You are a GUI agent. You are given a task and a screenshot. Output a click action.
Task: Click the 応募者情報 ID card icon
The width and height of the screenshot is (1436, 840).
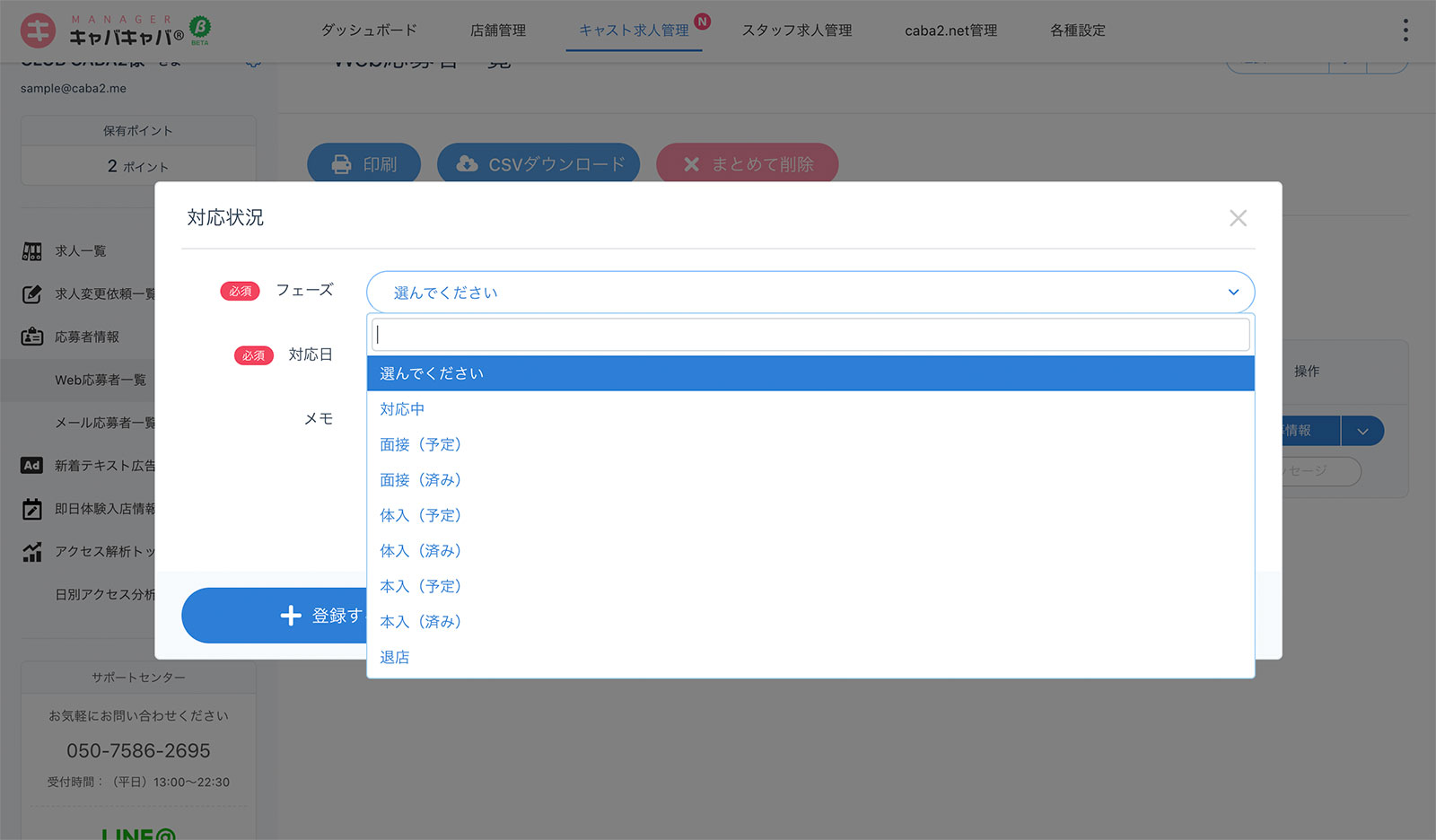[x=32, y=337]
